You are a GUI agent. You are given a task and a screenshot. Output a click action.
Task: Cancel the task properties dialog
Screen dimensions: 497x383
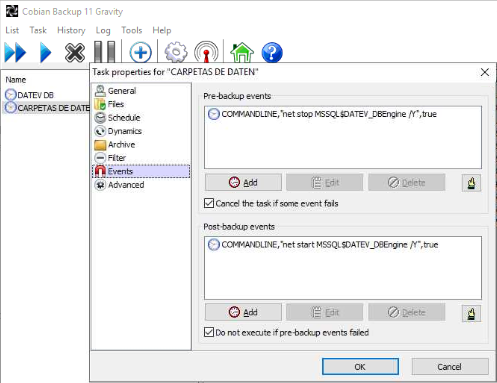(x=450, y=367)
